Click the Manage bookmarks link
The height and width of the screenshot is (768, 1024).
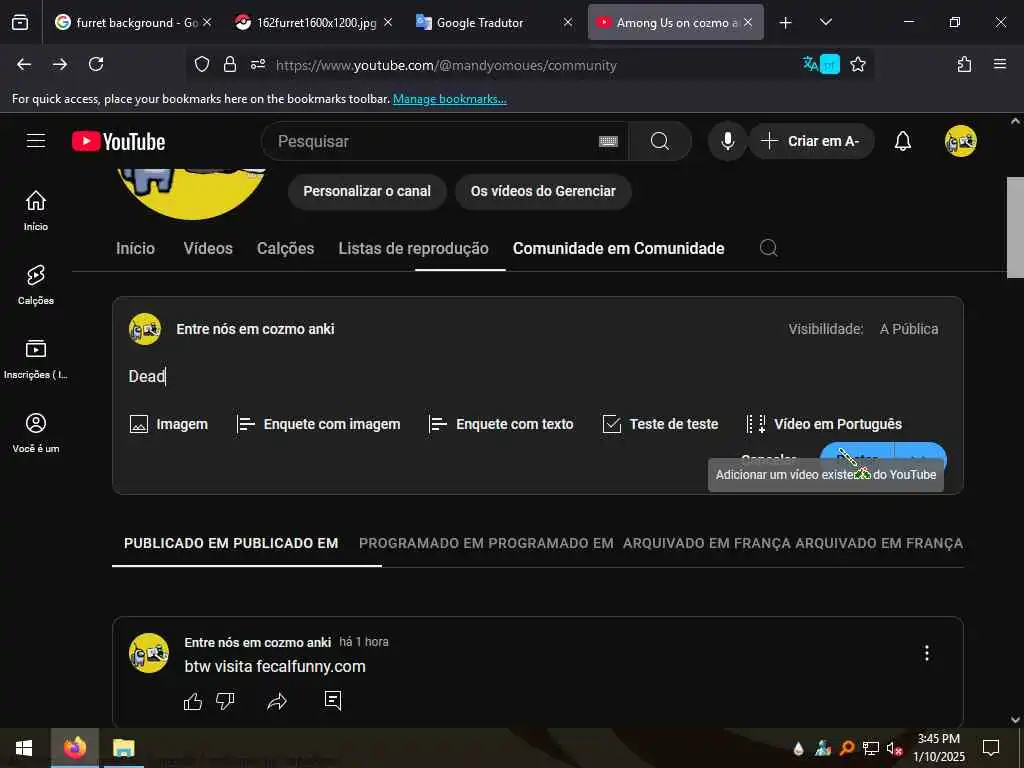click(449, 99)
